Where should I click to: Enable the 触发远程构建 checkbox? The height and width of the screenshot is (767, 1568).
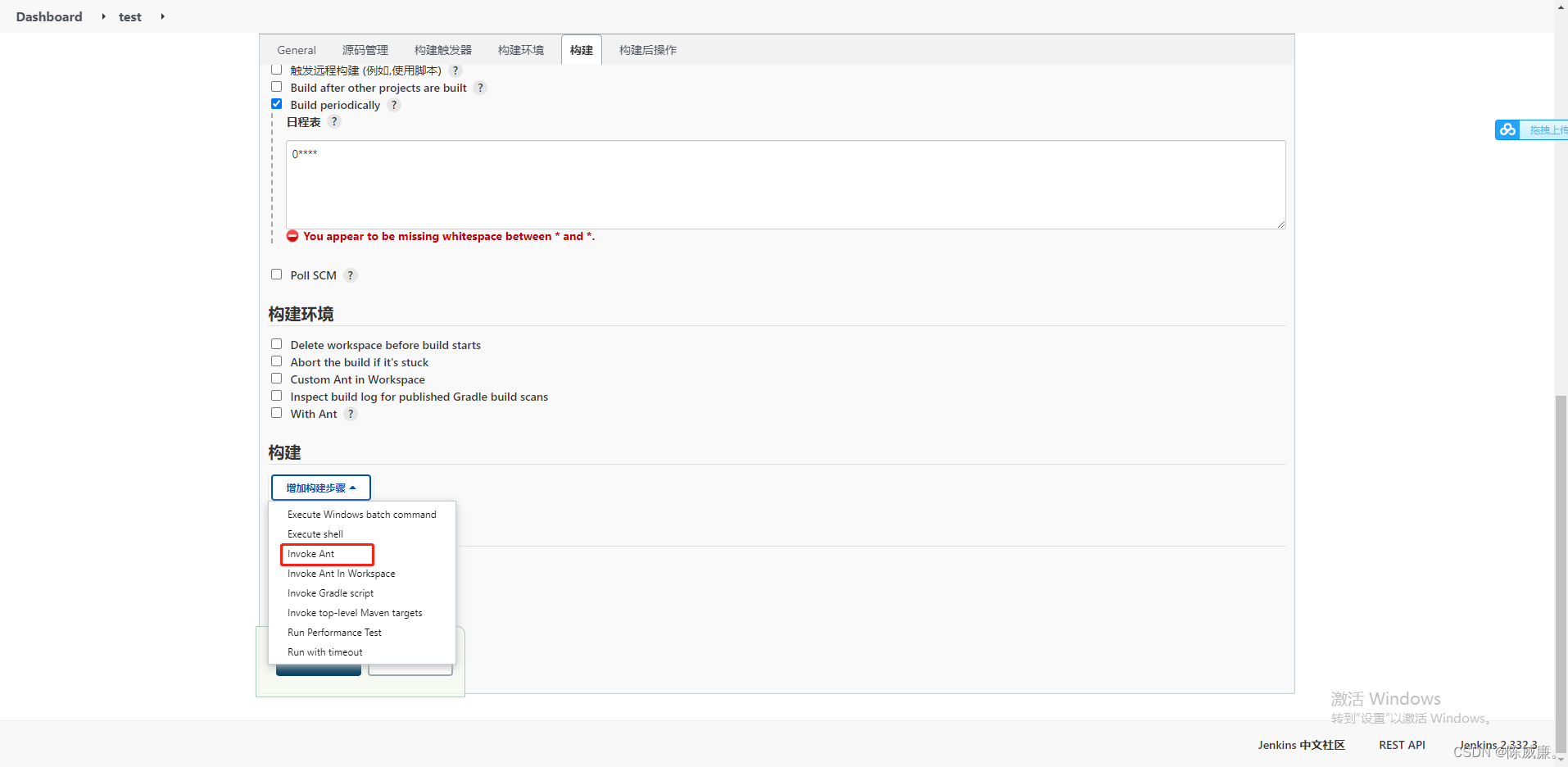coord(277,70)
